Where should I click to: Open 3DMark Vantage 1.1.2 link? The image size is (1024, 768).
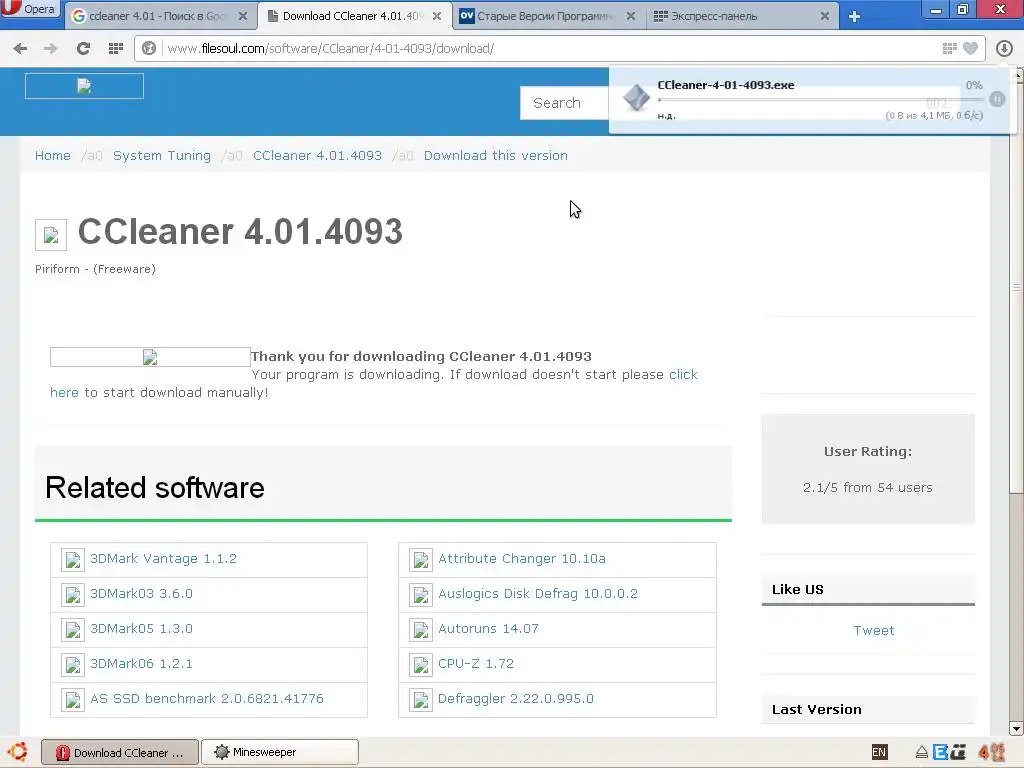[x=163, y=559]
